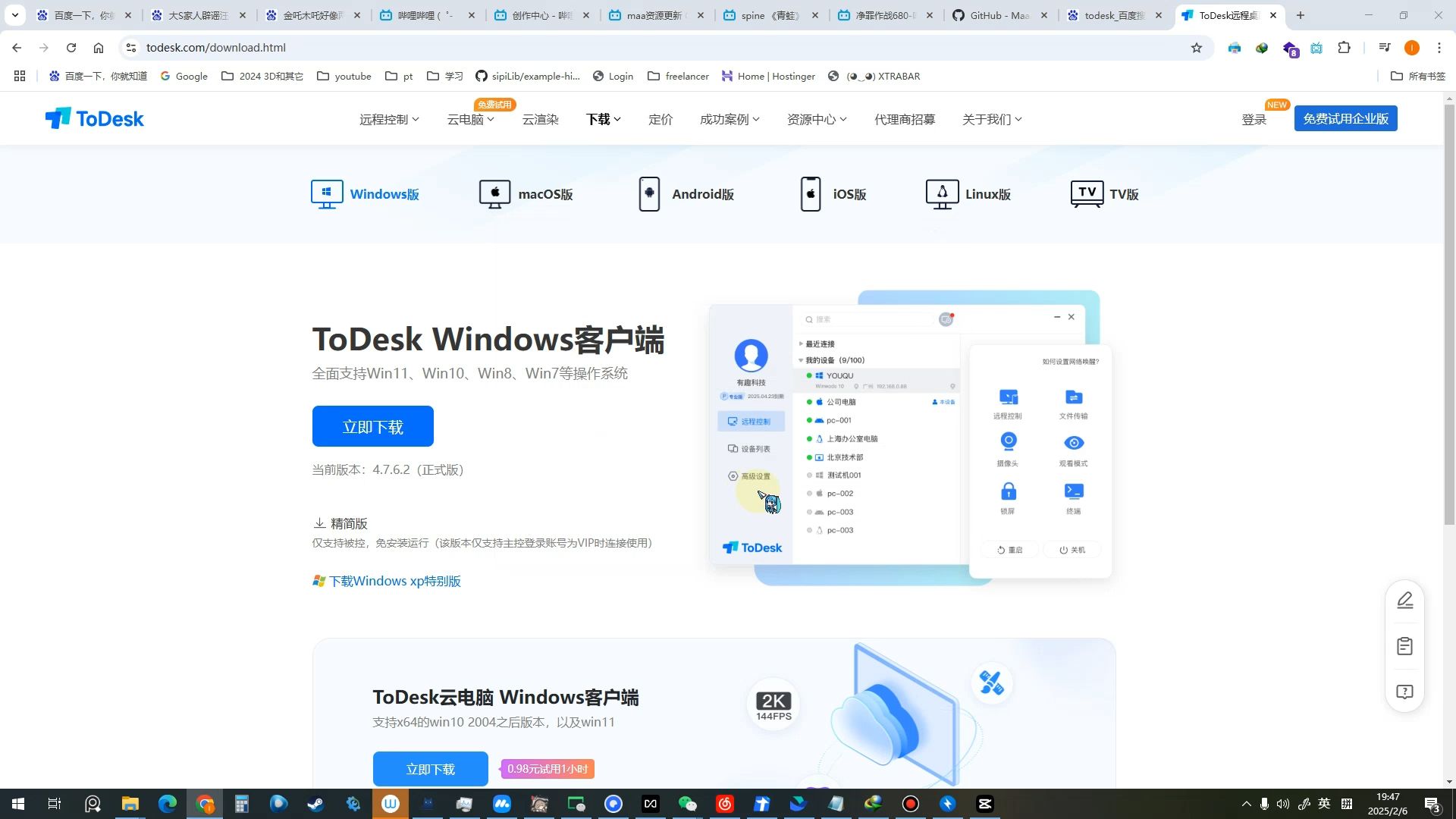Open browser extensions puzzle icon
1456x819 pixels.
tap(1344, 48)
